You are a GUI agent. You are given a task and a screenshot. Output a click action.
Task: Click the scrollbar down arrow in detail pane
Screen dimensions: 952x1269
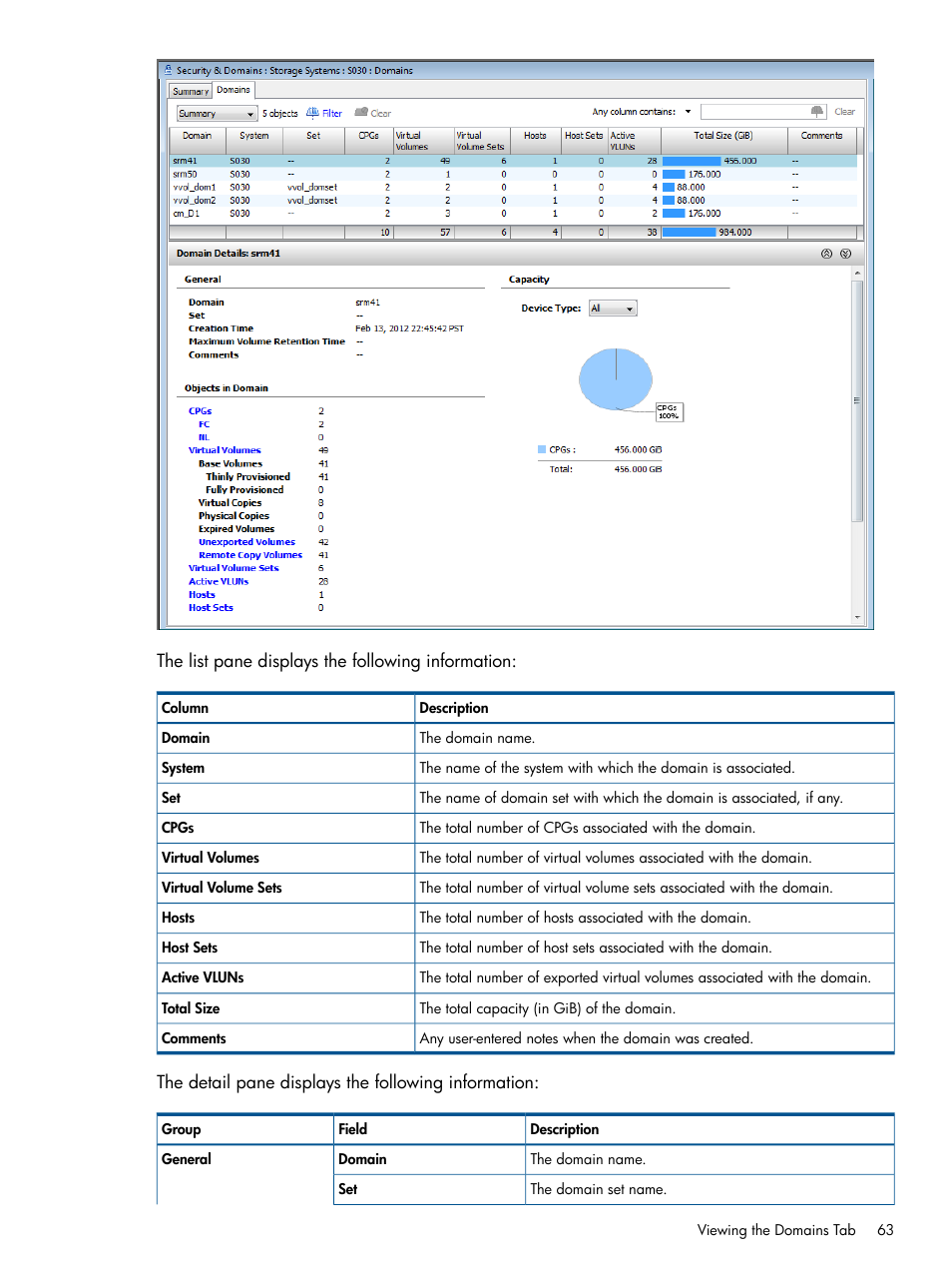pos(856,617)
